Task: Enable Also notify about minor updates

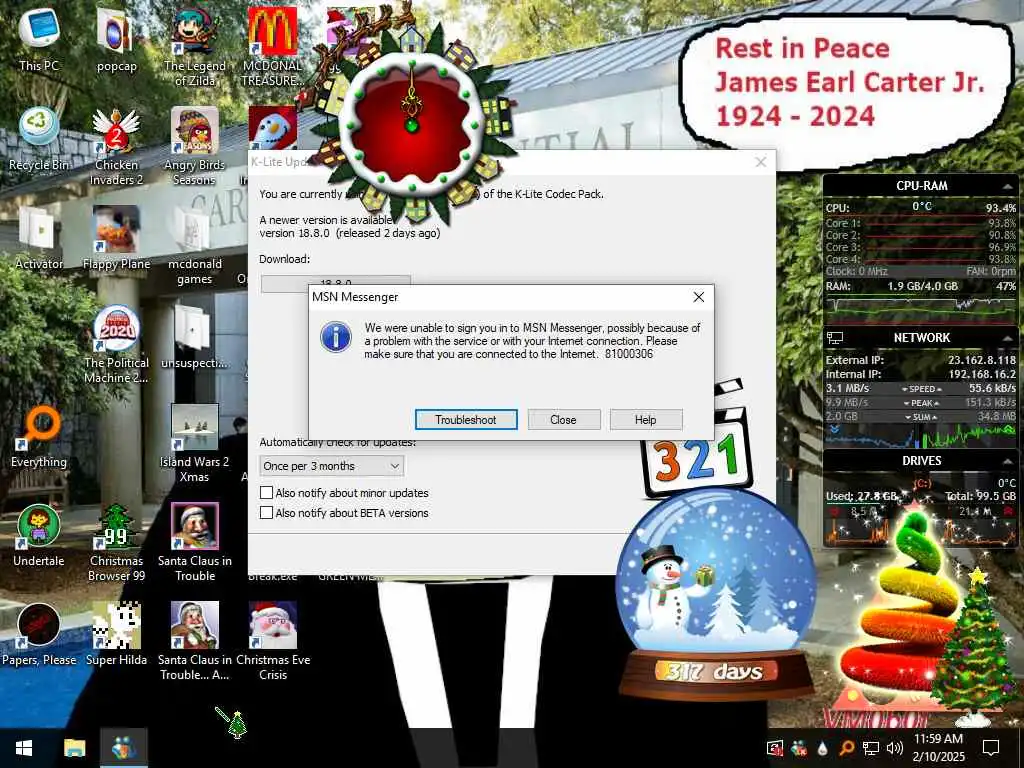Action: [x=266, y=493]
